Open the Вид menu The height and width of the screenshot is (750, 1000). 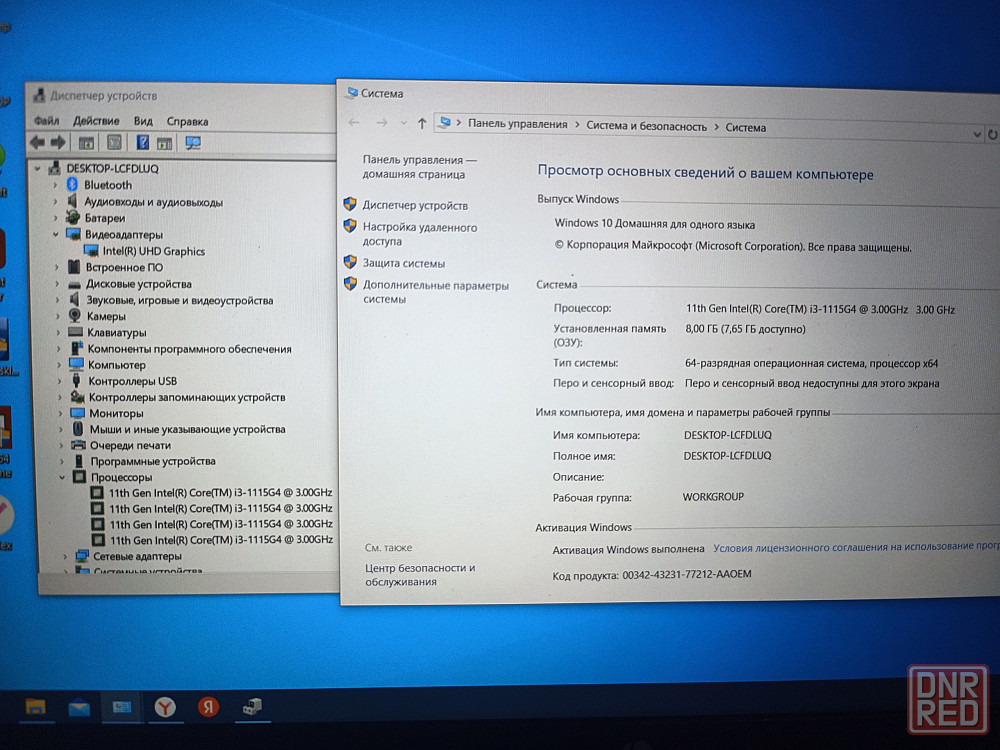click(x=143, y=121)
